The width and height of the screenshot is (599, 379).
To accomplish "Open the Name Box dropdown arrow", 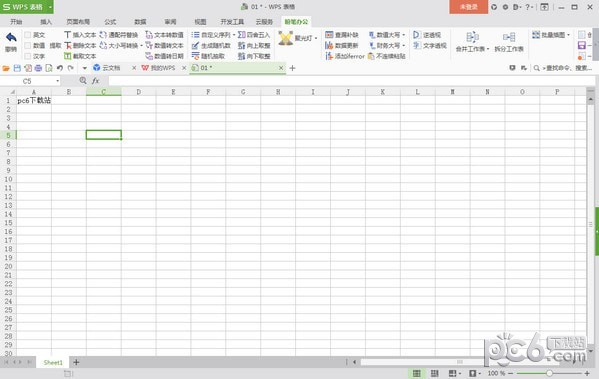I will click(x=58, y=81).
